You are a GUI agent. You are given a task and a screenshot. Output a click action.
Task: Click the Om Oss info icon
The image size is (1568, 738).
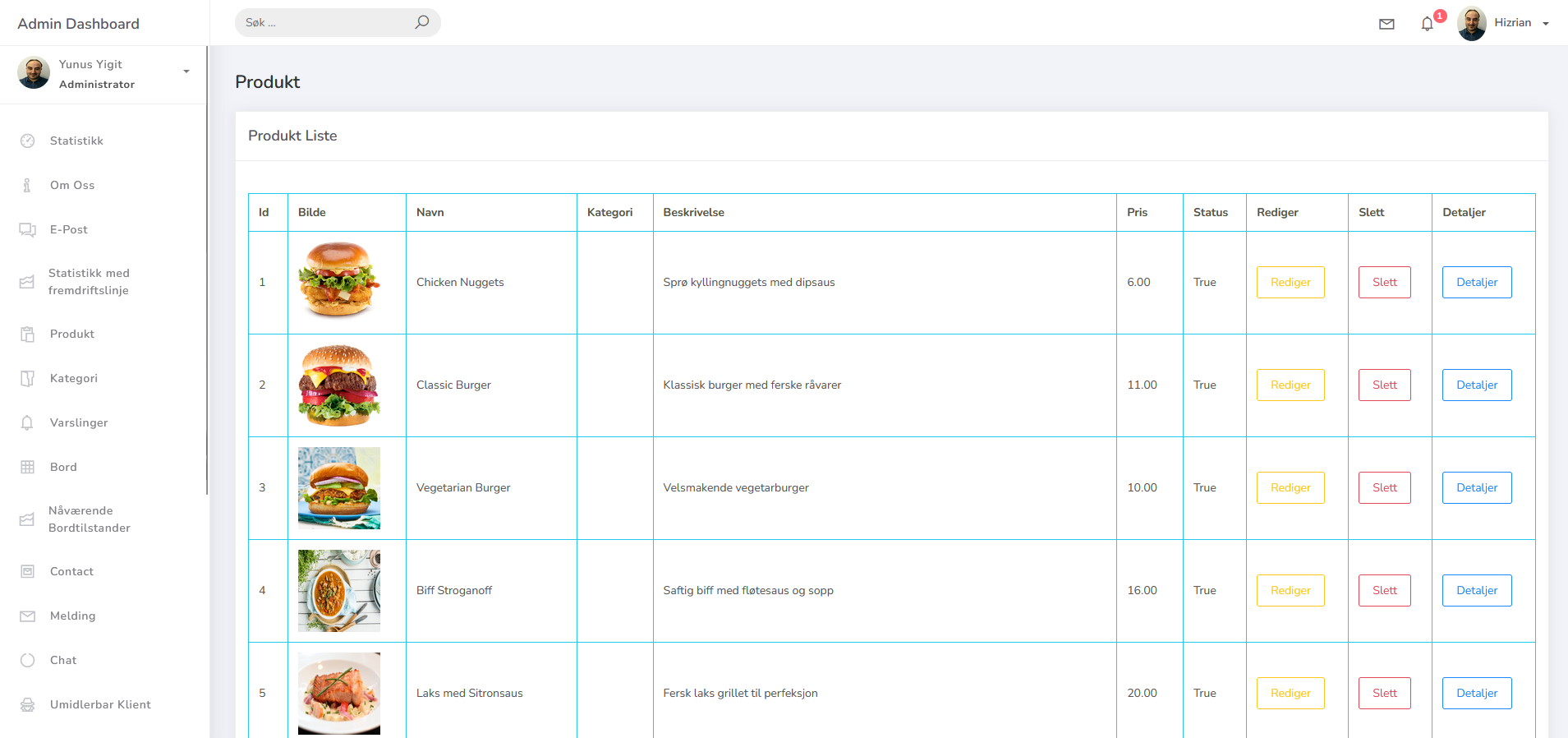(28, 185)
